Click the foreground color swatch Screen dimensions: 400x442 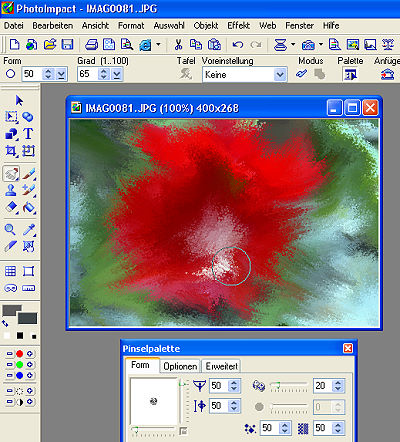pos(11,310)
